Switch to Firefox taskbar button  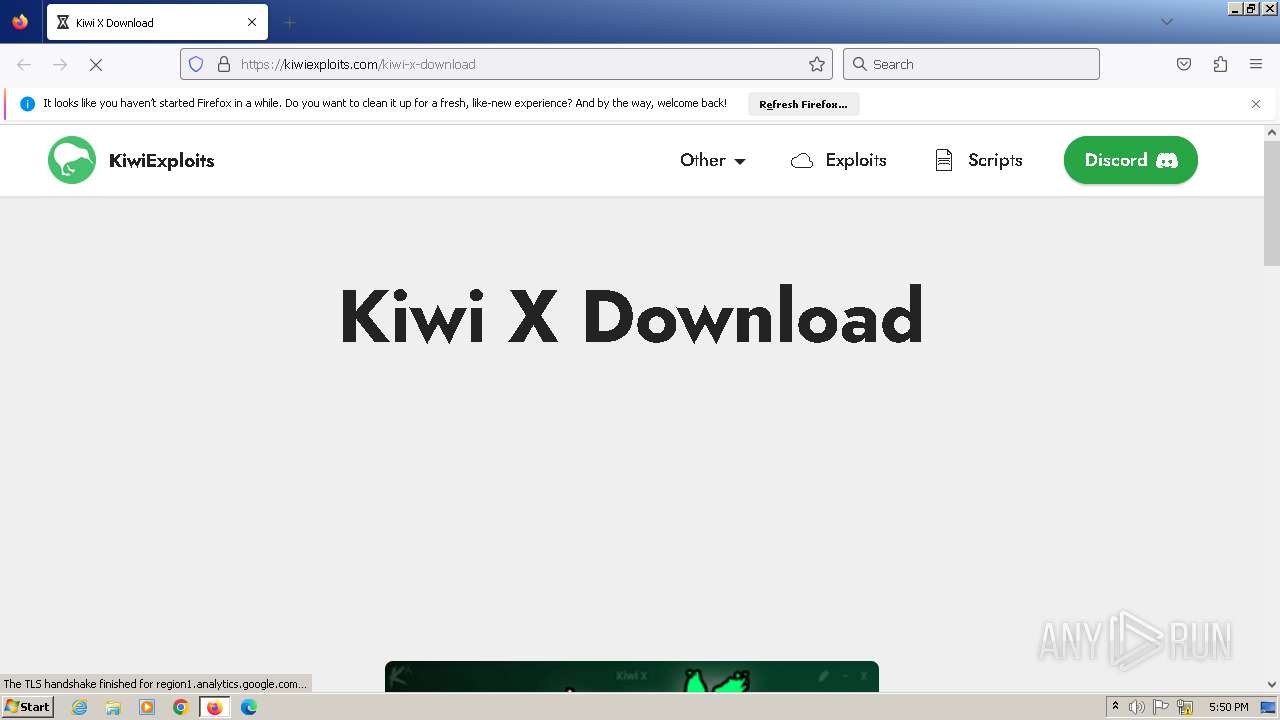coord(214,707)
